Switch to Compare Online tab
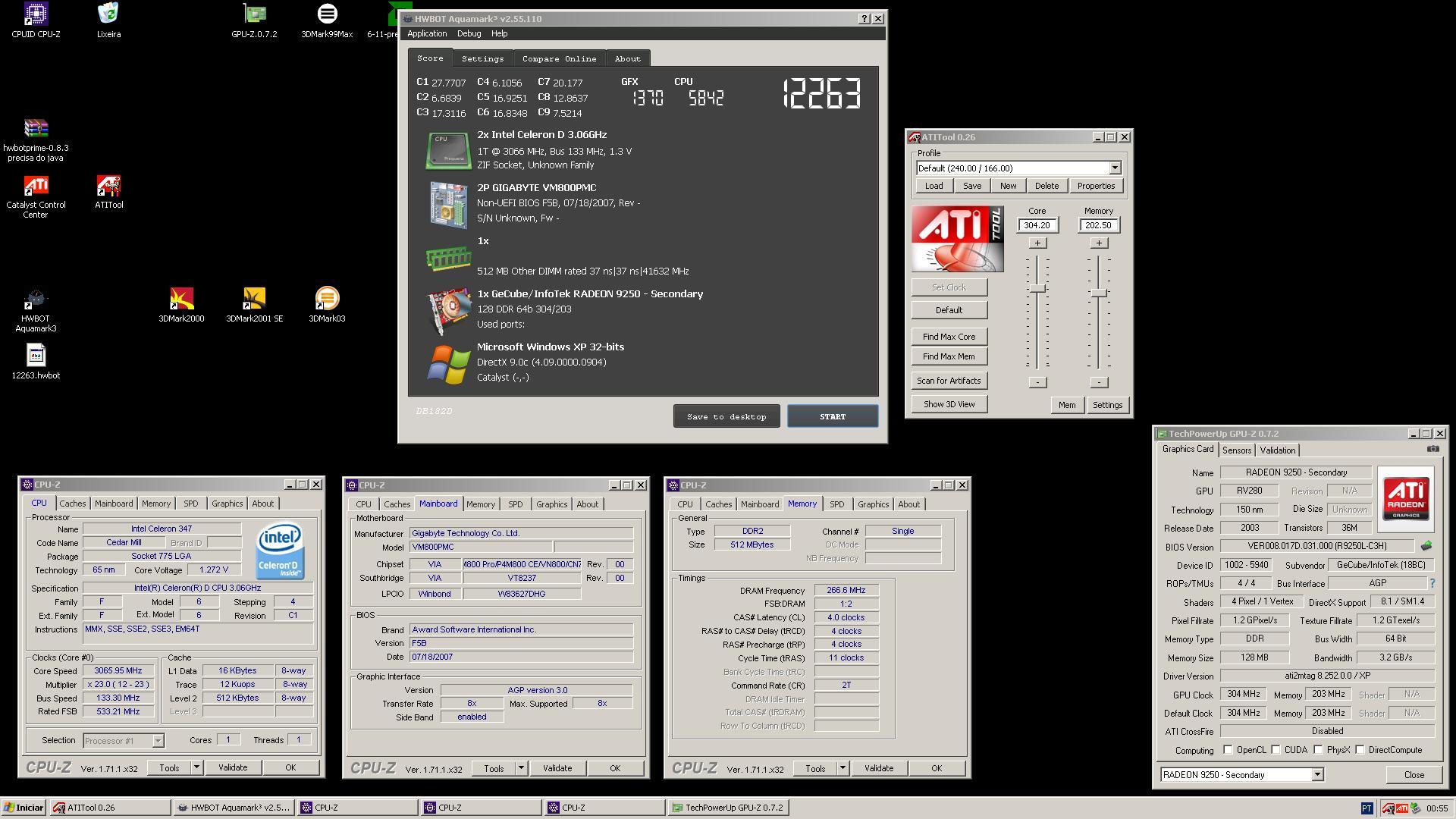This screenshot has height=819, width=1456. pyautogui.click(x=560, y=58)
